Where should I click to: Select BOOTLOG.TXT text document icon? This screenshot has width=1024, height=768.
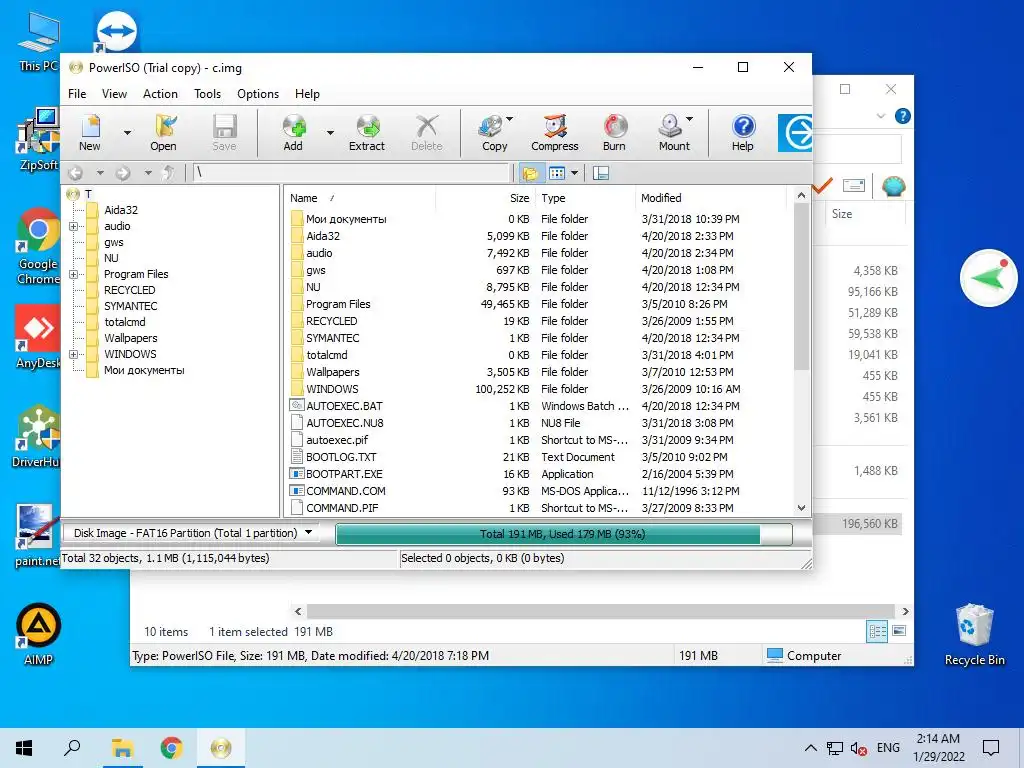297,456
